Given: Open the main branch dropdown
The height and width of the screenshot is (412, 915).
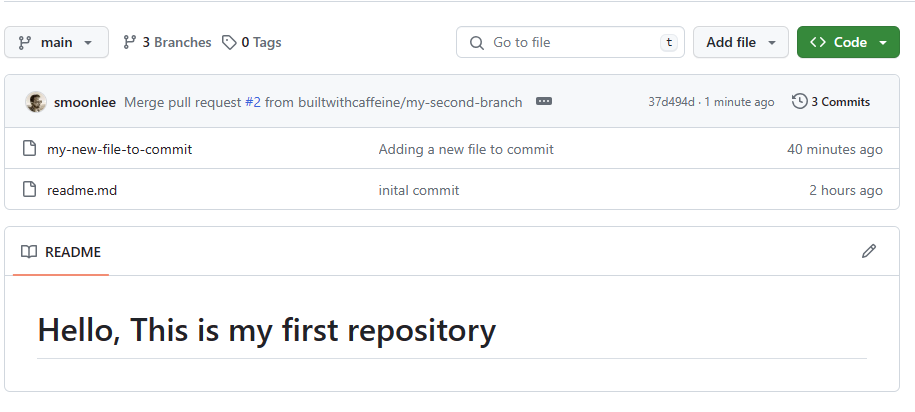Looking at the screenshot, I should point(56,42).
